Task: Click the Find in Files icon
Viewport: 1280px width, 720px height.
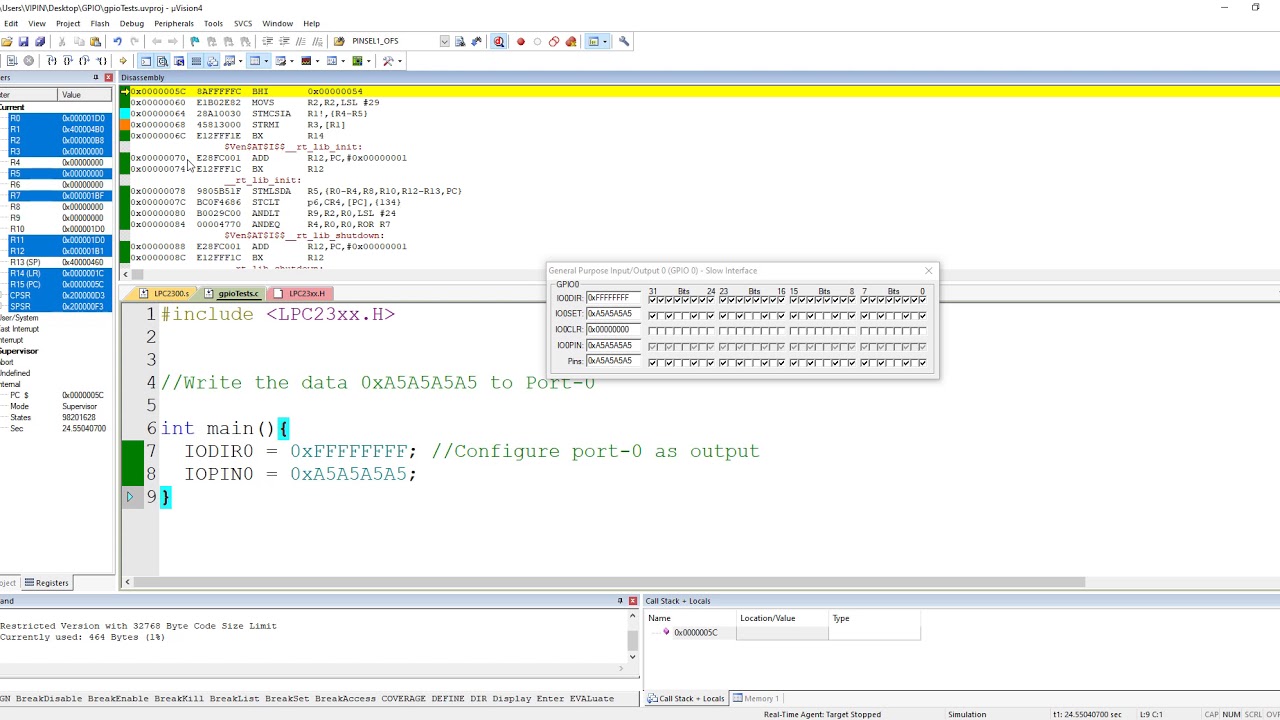Action: 340,41
